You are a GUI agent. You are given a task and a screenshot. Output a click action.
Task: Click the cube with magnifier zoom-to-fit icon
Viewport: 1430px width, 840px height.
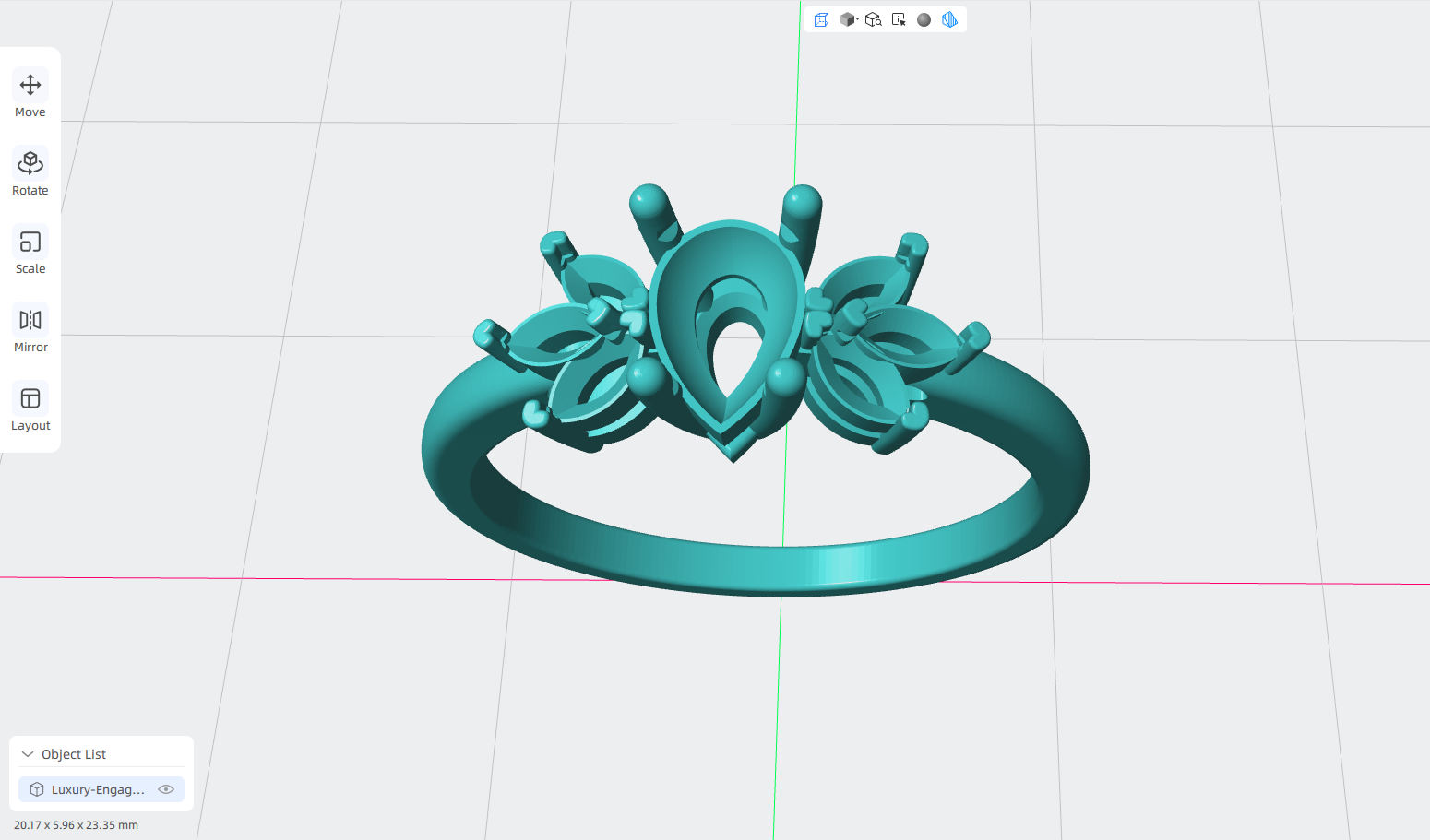[x=874, y=19]
